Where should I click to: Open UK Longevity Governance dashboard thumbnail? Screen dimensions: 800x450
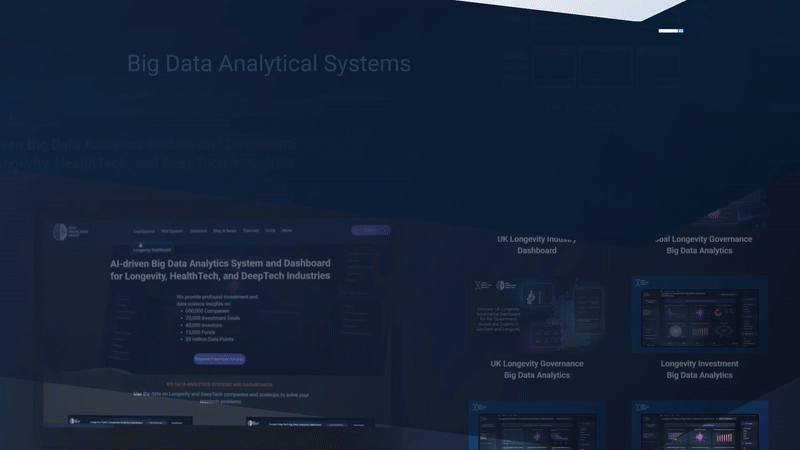click(x=537, y=315)
